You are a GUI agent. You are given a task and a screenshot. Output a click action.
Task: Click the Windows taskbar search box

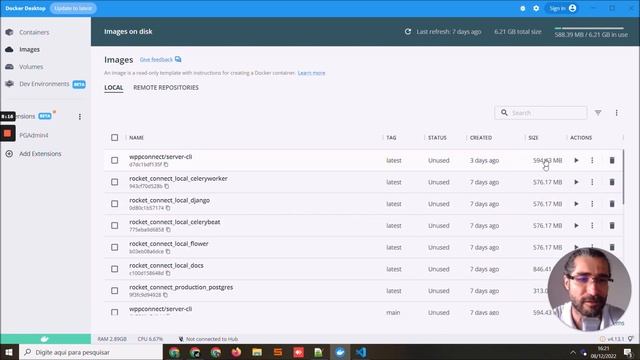coord(91,352)
